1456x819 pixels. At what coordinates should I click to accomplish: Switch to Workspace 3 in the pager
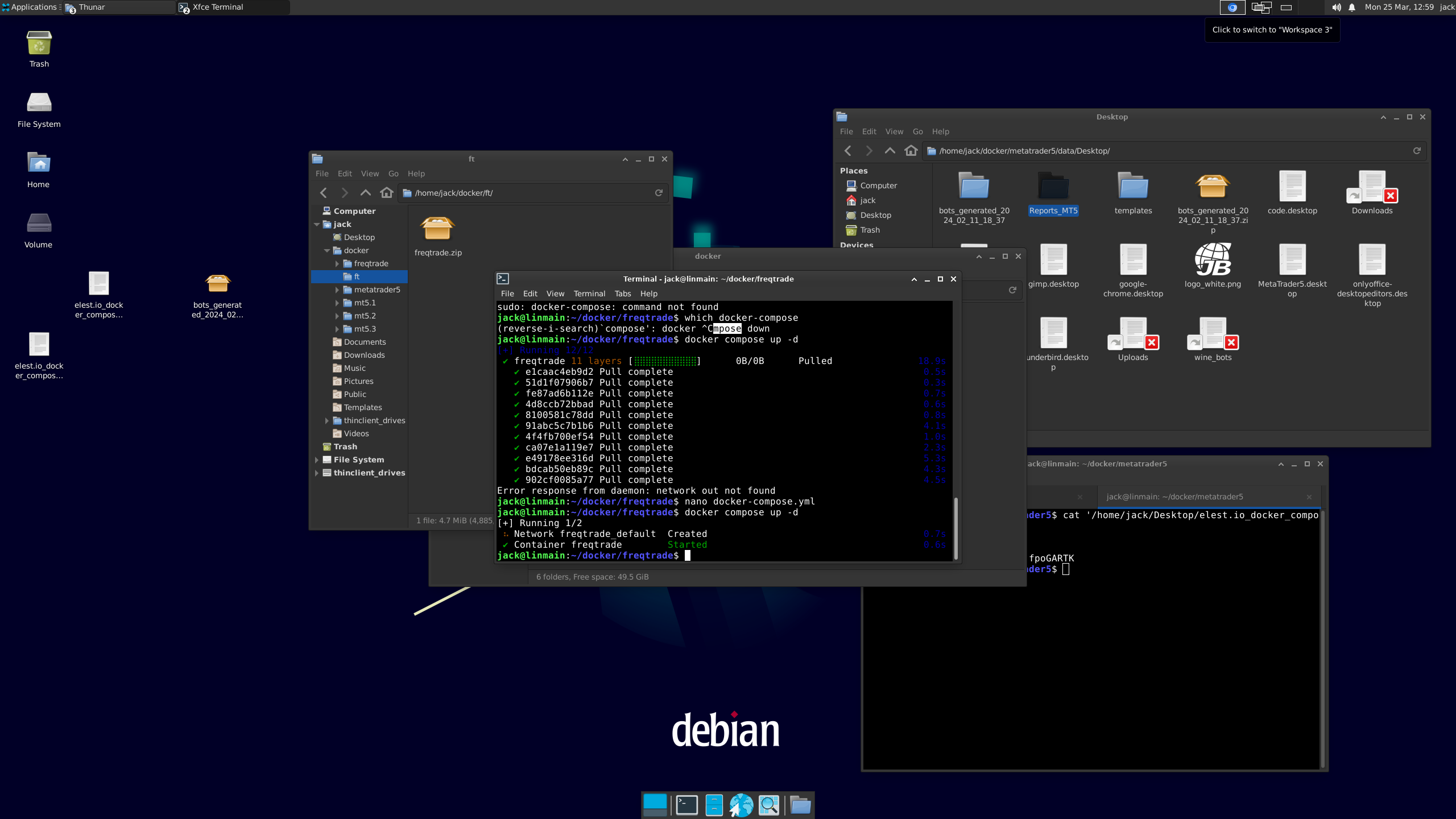click(1286, 7)
